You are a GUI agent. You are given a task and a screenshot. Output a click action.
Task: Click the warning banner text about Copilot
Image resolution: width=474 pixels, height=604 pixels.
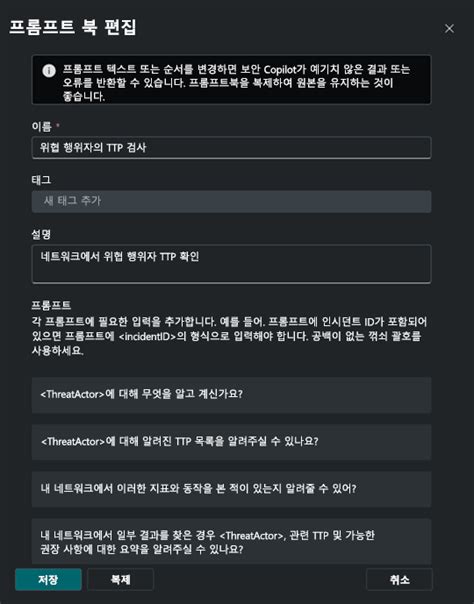236,82
